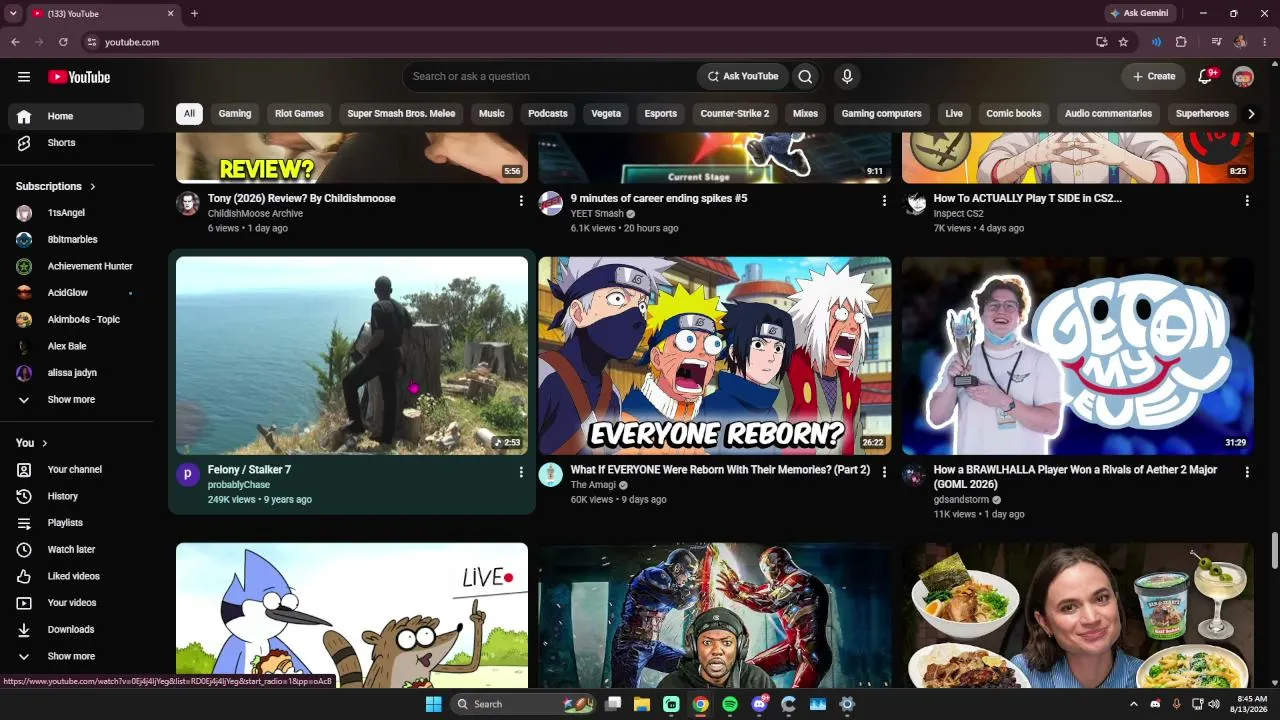1280x720 pixels.
Task: Click the YouTube search input field
Action: click(550, 76)
